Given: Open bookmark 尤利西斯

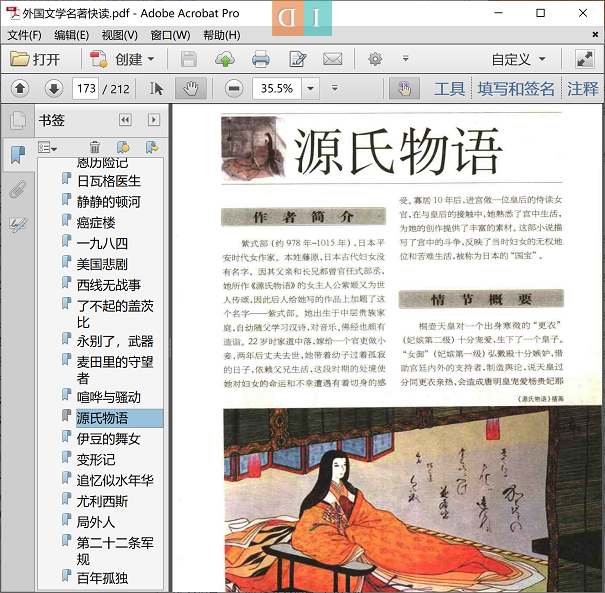Looking at the screenshot, I should (102, 501).
